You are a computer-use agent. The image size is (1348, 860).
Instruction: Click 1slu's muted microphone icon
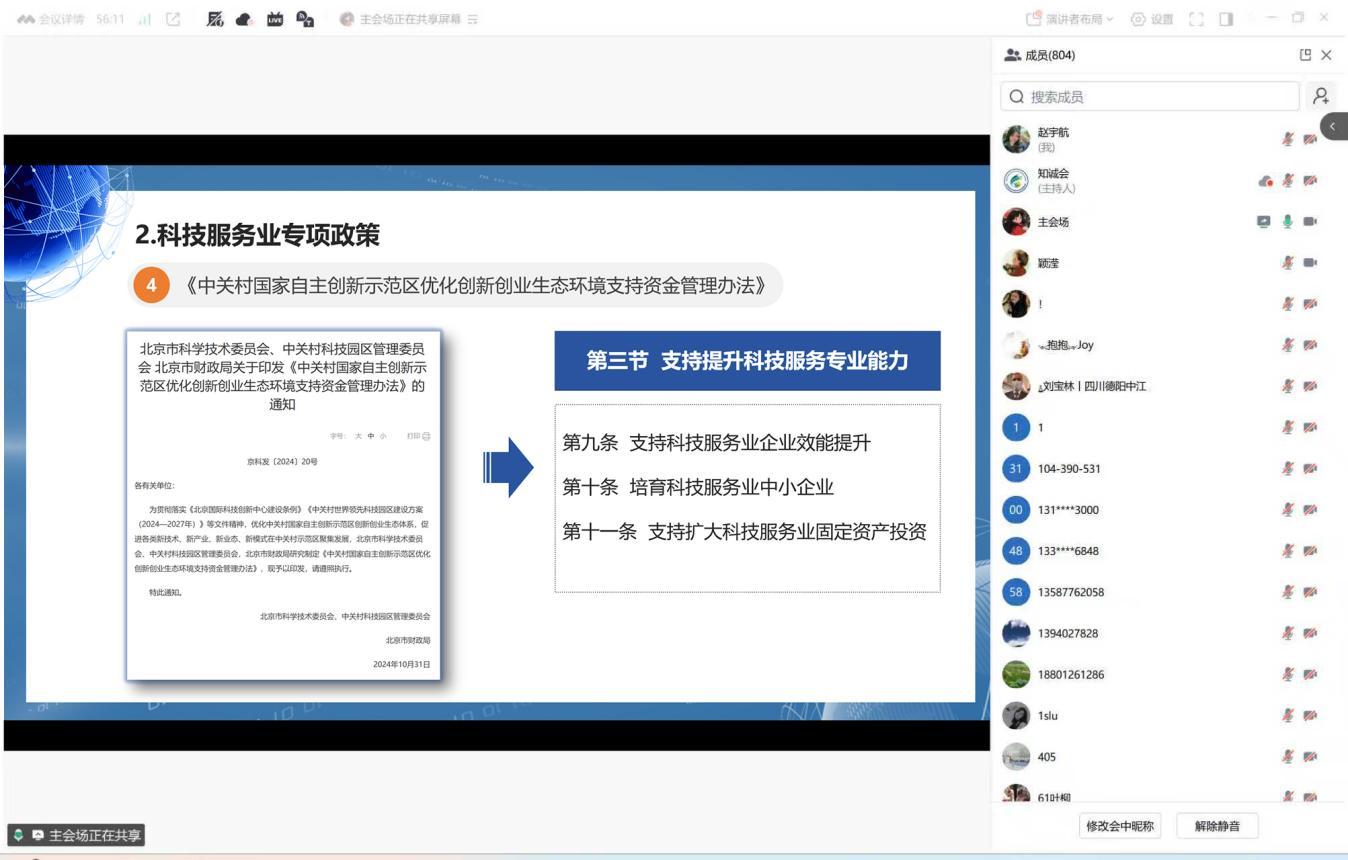tap(1288, 715)
